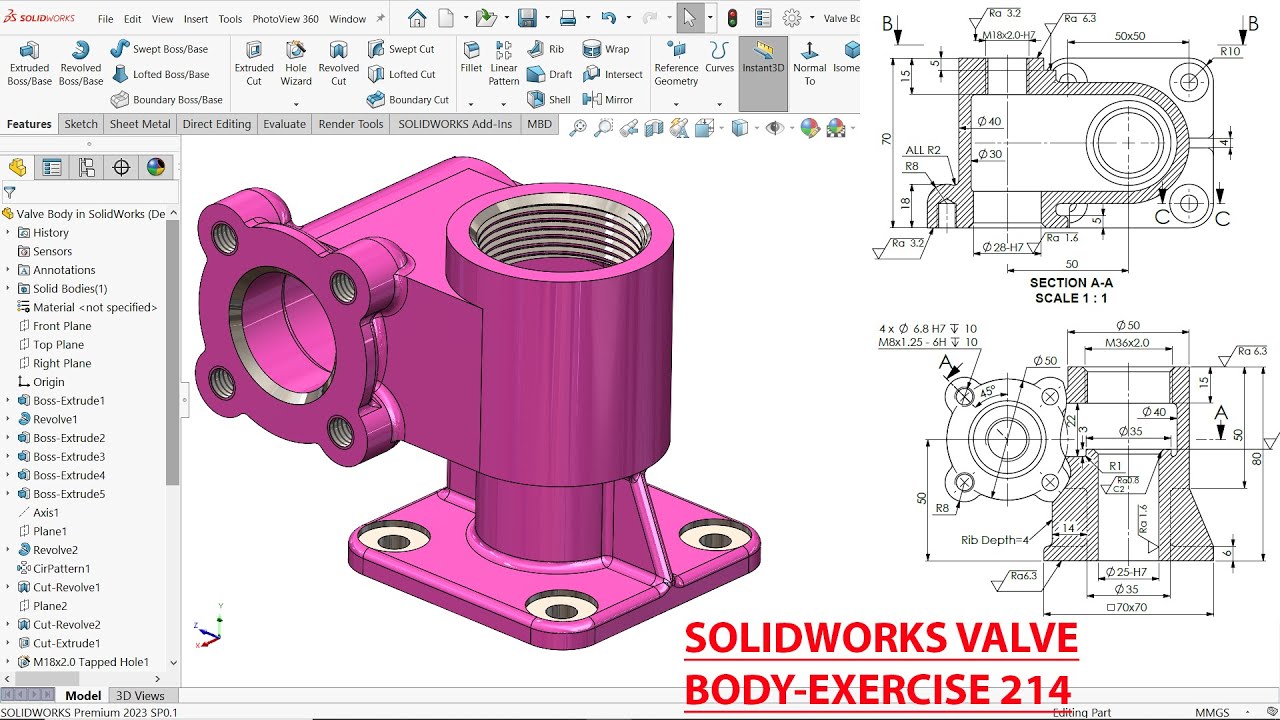The image size is (1280, 720).
Task: Open the DimXpertManager tab
Action: [121, 167]
